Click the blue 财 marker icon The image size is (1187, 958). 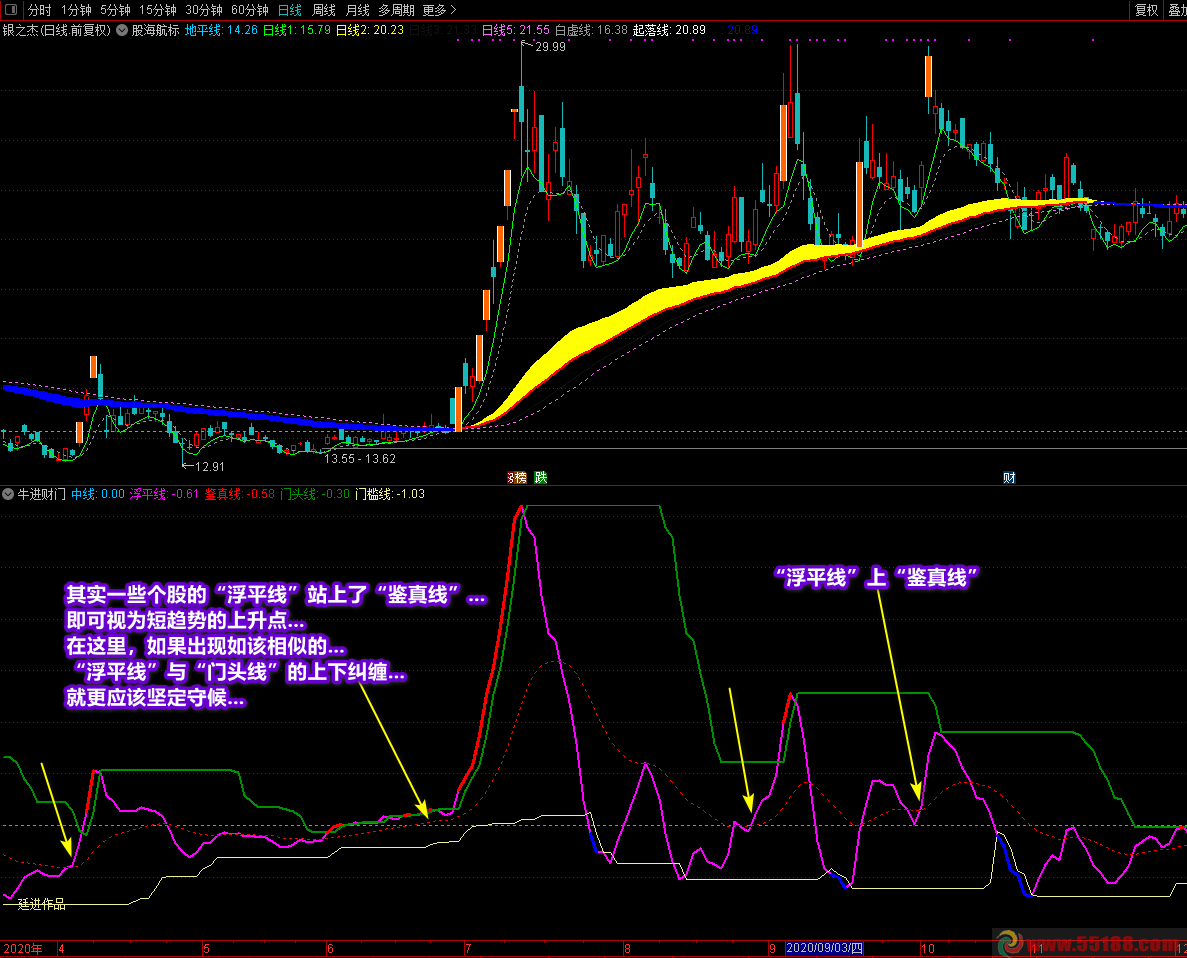click(x=1009, y=478)
